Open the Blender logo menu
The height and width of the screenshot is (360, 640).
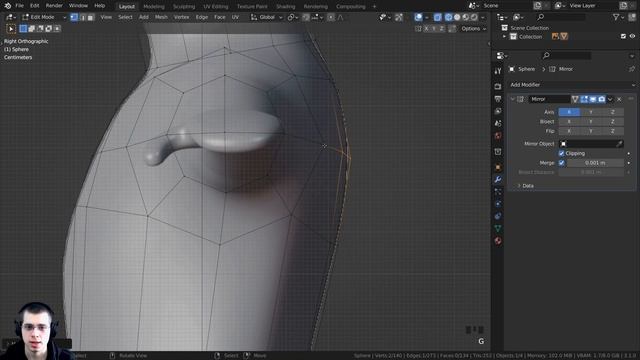point(8,6)
